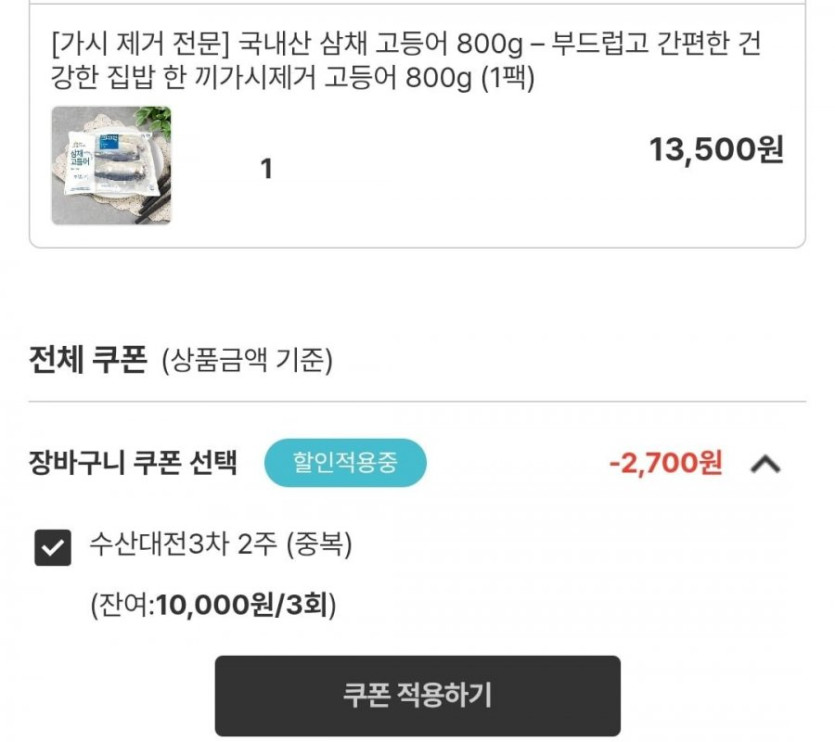Click the divider line under the 전체 쿠폰 heading
Image resolution: width=835 pixels, height=742 pixels.
417,402
